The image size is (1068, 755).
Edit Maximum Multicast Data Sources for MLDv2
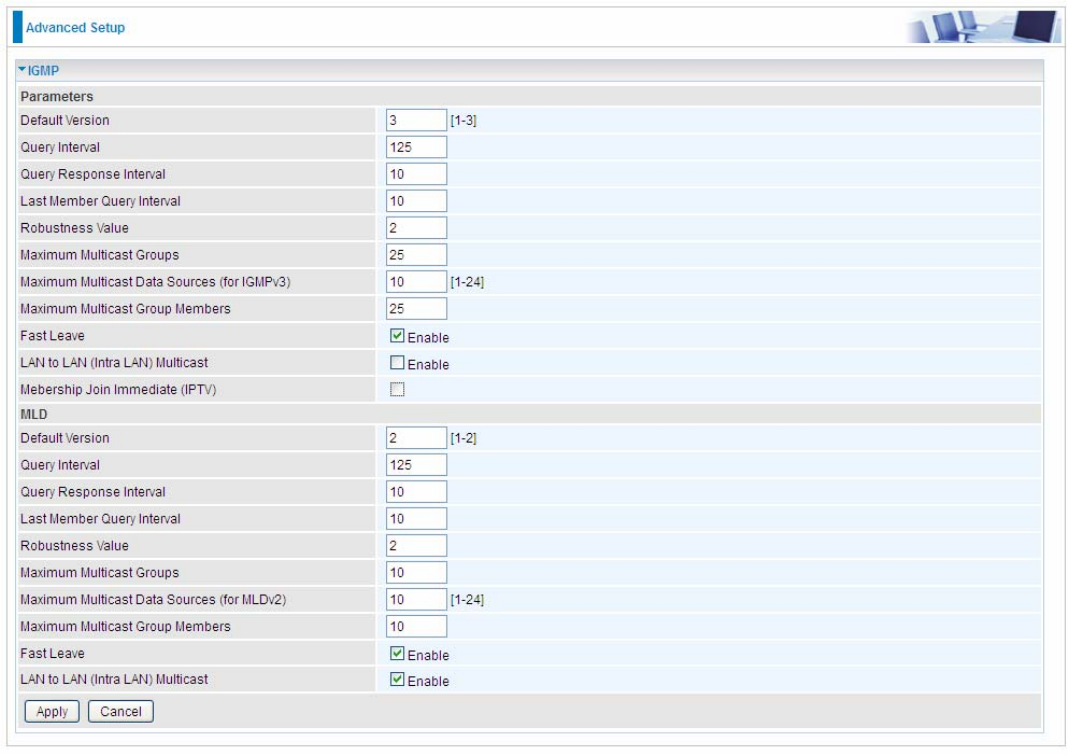point(416,599)
